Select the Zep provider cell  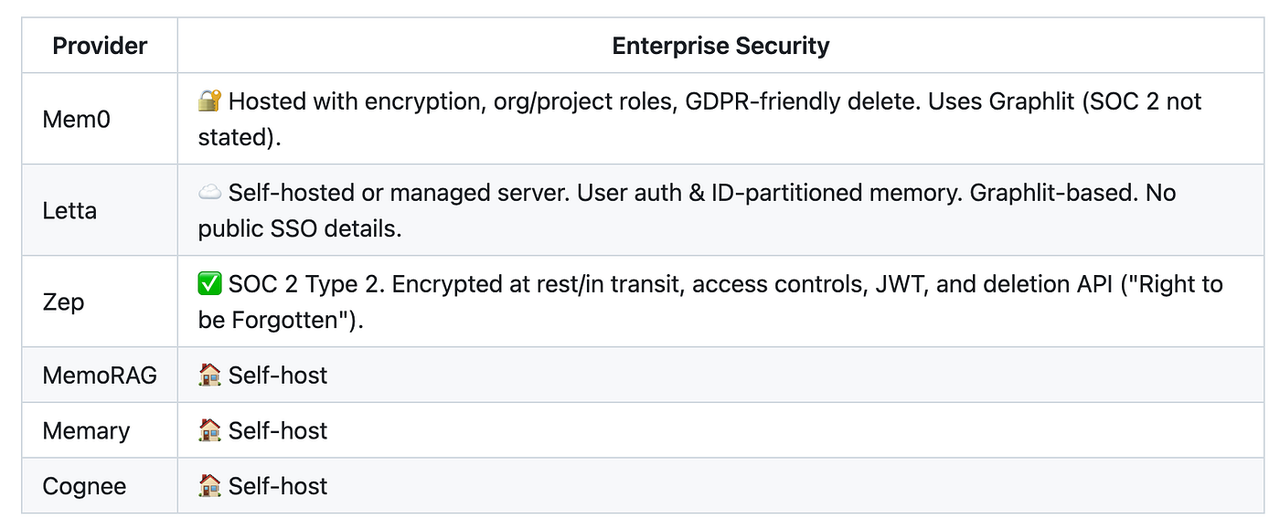click(64, 302)
